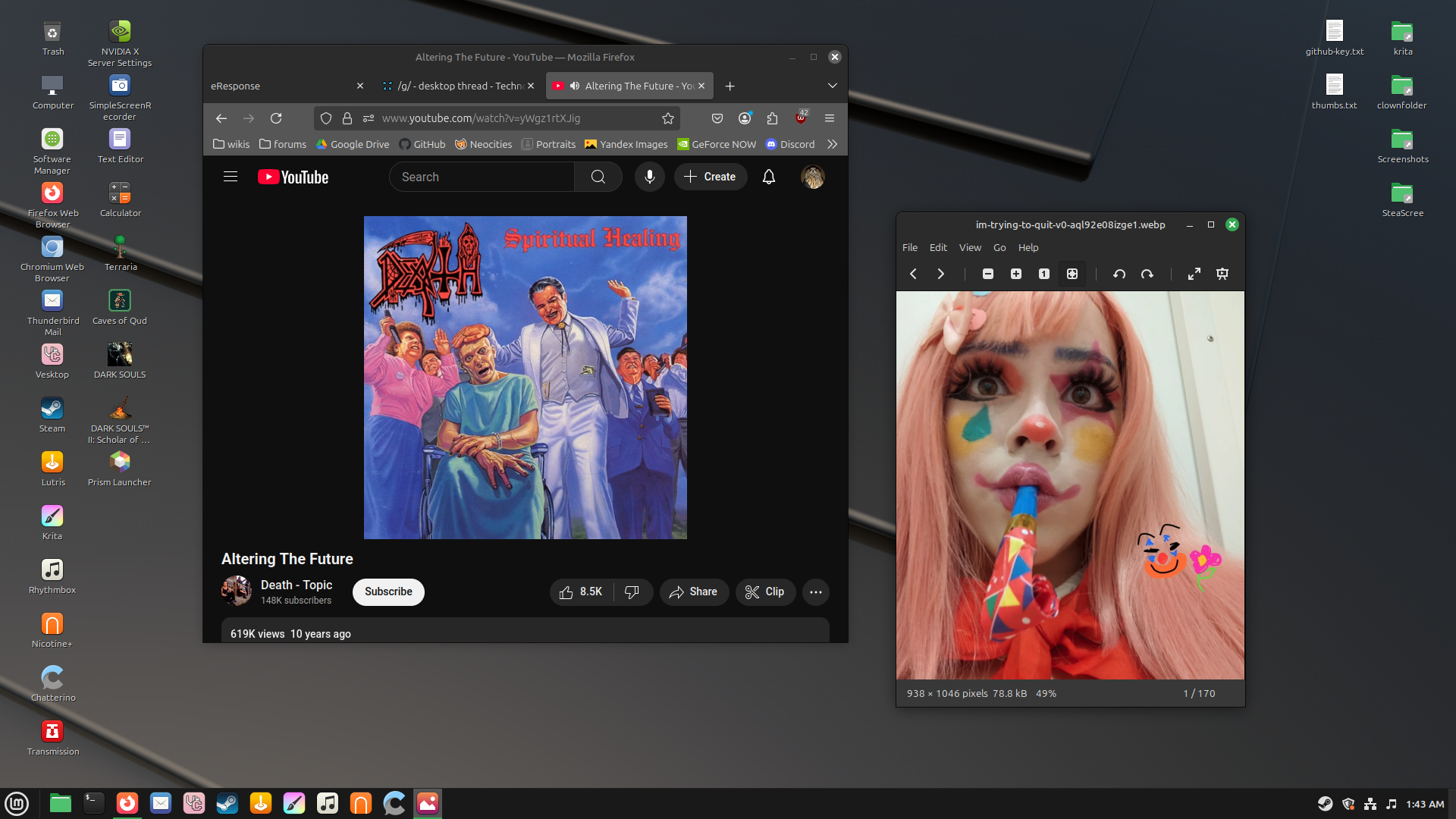Open Files manager from the taskbar

pyautogui.click(x=60, y=803)
